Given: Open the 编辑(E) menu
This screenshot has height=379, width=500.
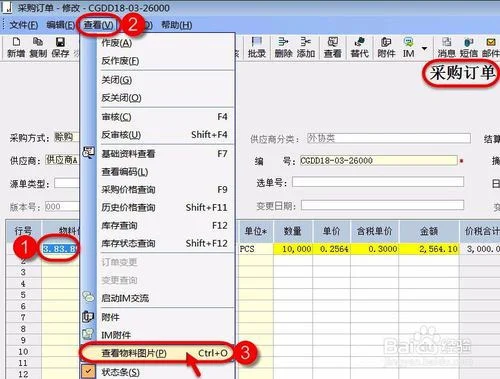Looking at the screenshot, I should point(60,25).
